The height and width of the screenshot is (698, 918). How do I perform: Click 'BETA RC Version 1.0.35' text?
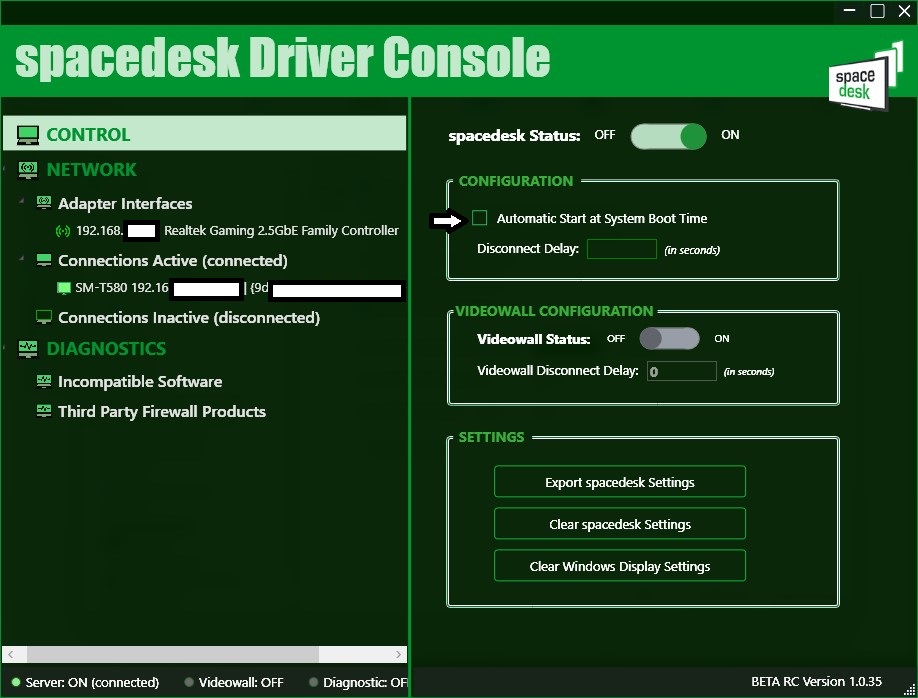817,682
